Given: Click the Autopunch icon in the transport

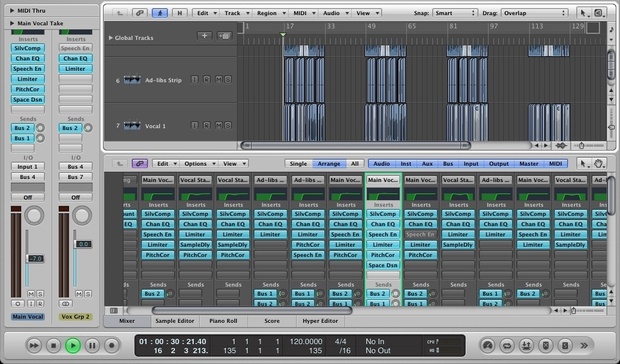Looking at the screenshot, I should pyautogui.click(x=526, y=346).
